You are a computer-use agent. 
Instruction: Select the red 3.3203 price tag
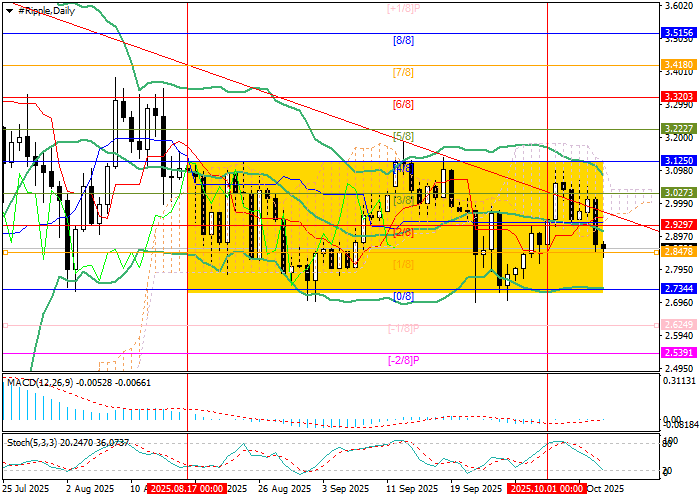(678, 97)
